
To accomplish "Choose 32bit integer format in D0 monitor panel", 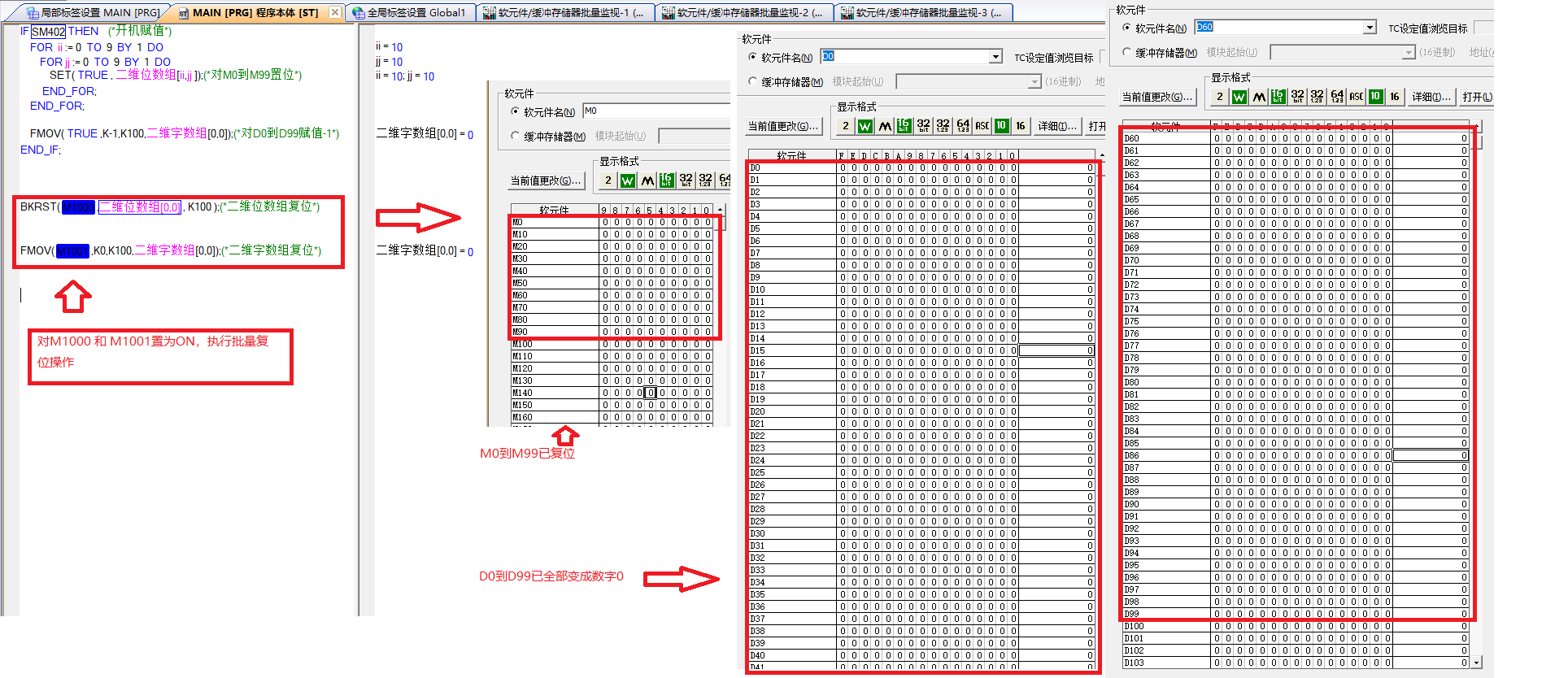I will point(924,126).
